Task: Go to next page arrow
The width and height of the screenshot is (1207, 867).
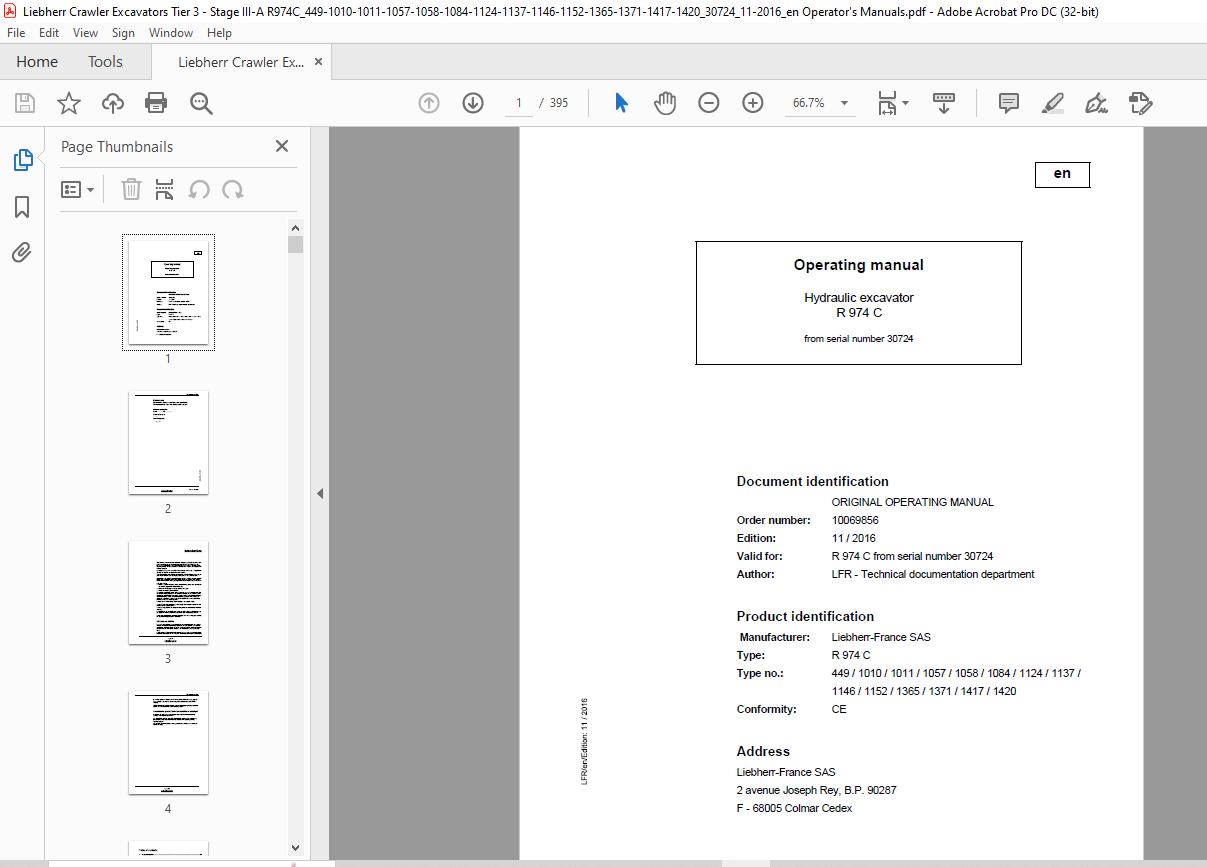Action: click(x=473, y=103)
